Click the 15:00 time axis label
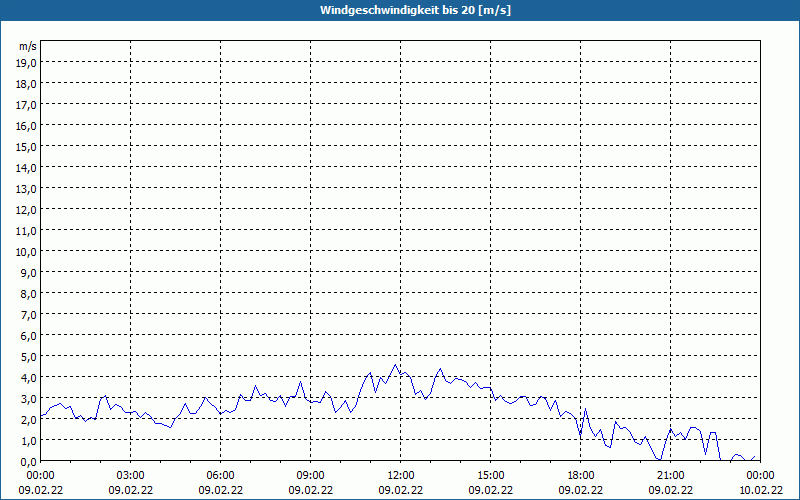This screenshot has width=800, height=500. point(491,476)
